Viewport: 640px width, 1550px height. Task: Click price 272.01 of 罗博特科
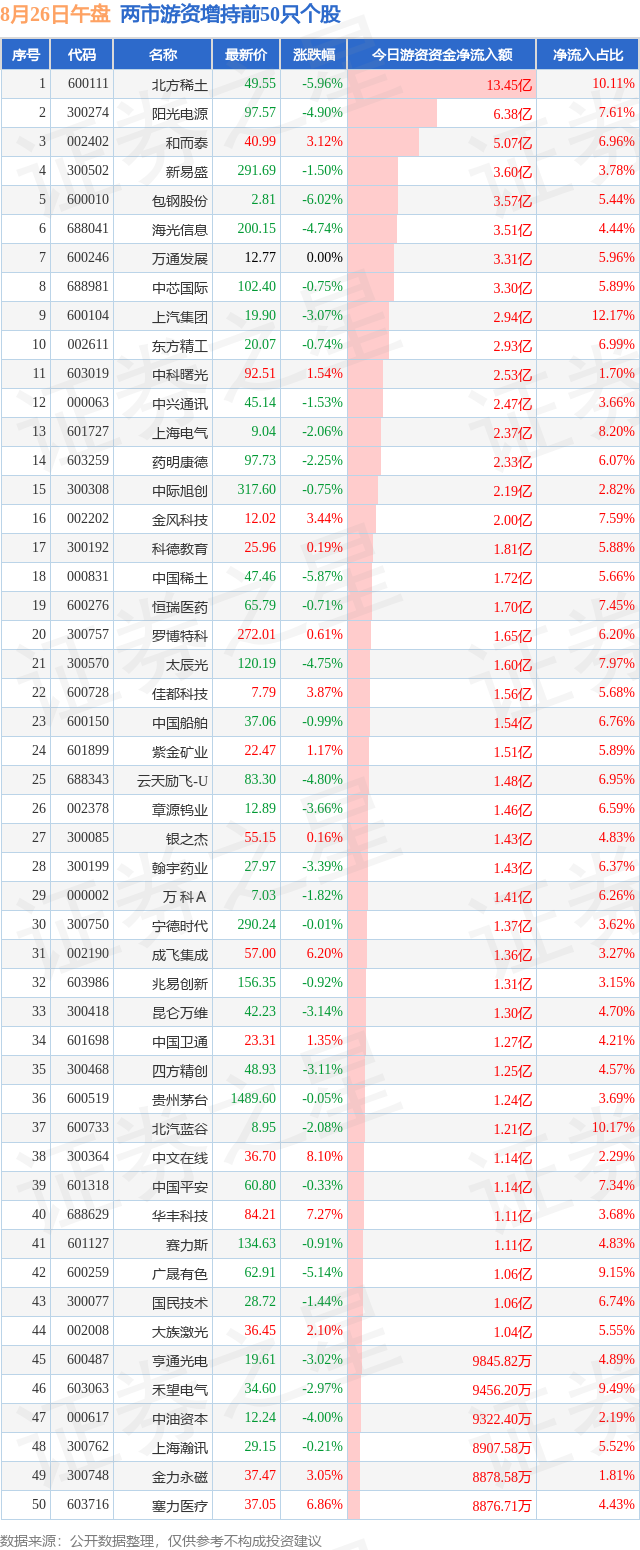point(256,635)
